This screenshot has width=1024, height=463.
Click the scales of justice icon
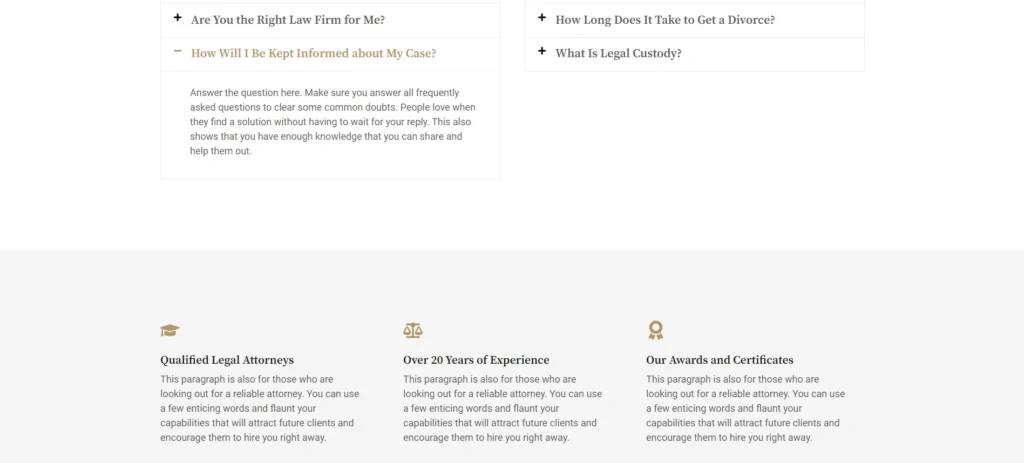click(413, 331)
